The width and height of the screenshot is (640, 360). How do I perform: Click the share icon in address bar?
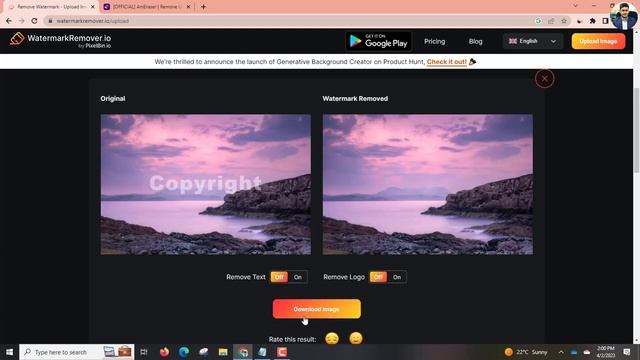pos(551,21)
